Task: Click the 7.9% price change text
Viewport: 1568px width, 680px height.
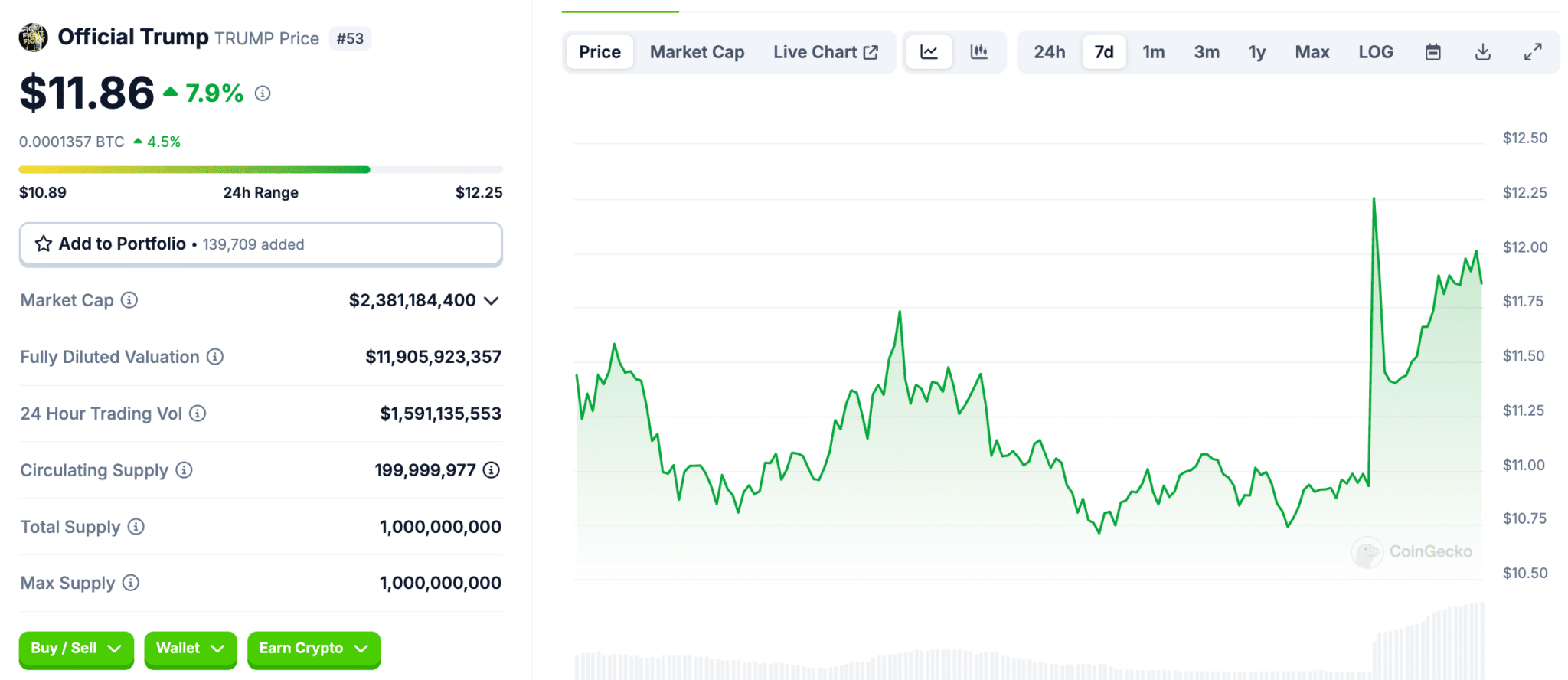Action: 214,93
